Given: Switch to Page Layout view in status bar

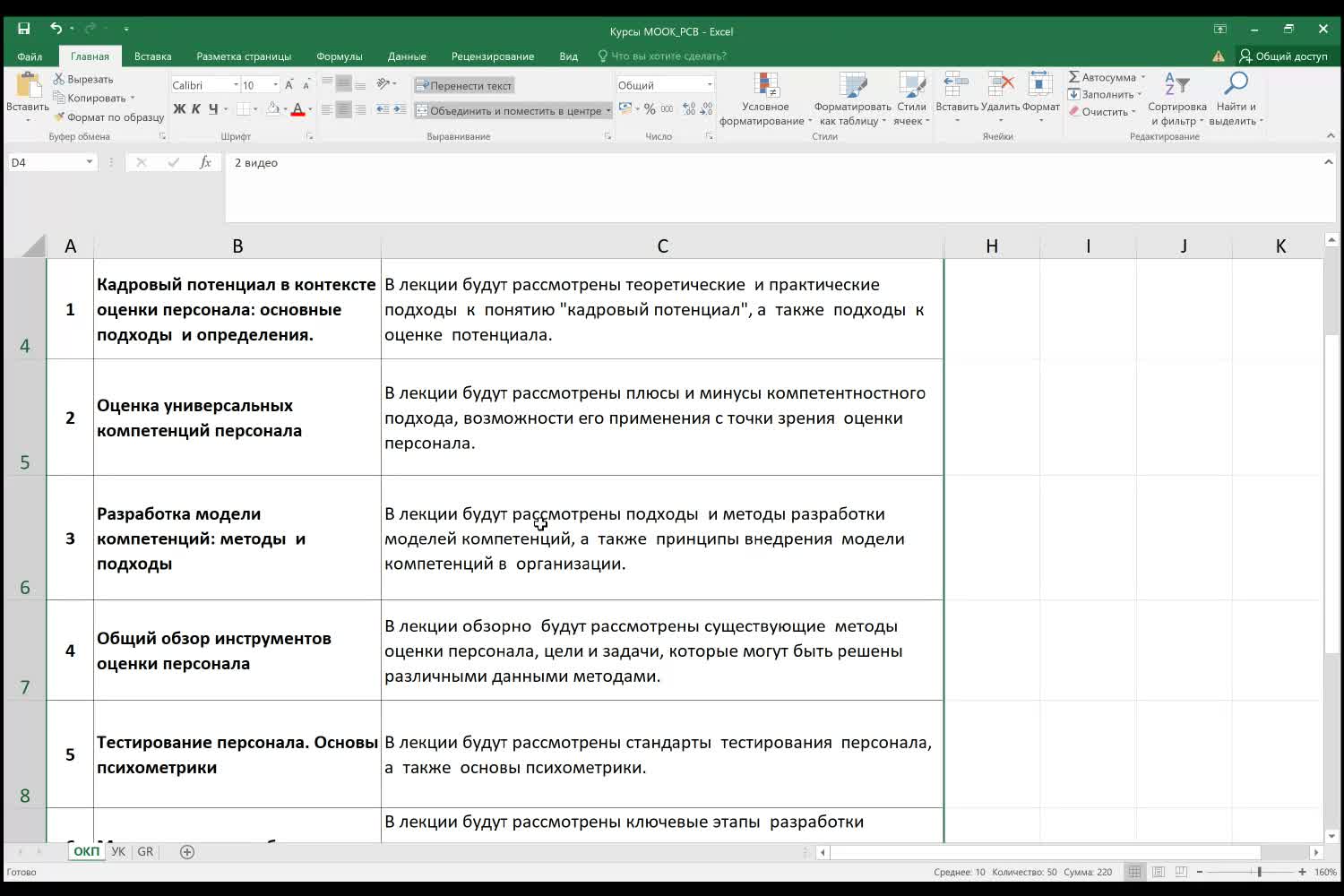Looking at the screenshot, I should (x=1158, y=872).
